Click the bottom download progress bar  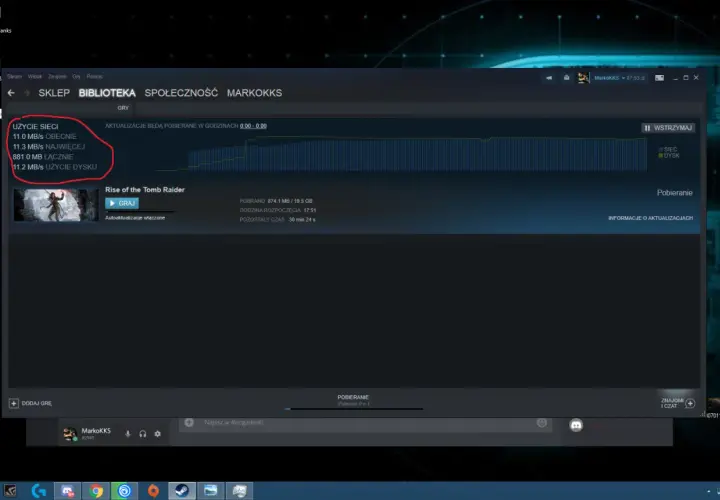(x=354, y=408)
